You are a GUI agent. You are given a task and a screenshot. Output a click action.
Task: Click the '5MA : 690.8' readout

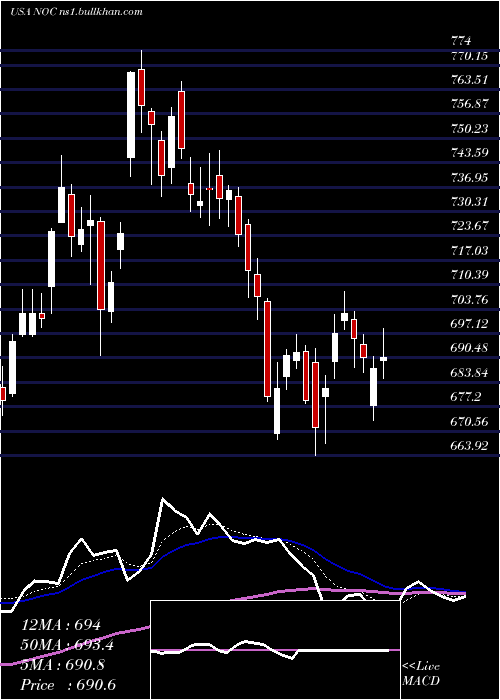coord(63,665)
